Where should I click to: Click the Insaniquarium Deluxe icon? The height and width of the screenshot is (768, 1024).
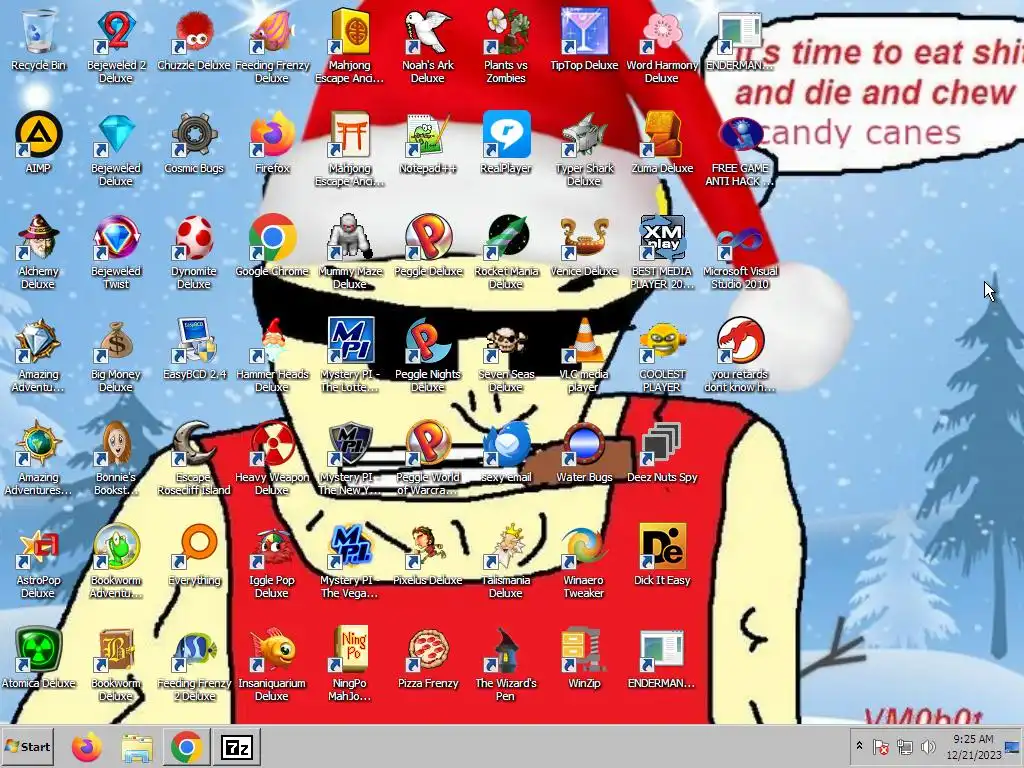click(272, 665)
